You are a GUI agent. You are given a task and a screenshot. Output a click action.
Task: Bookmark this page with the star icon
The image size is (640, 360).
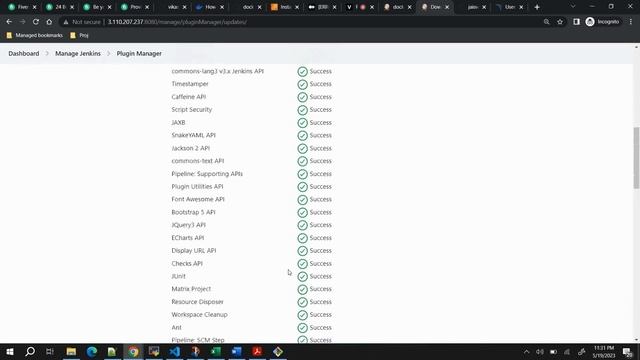click(560, 22)
